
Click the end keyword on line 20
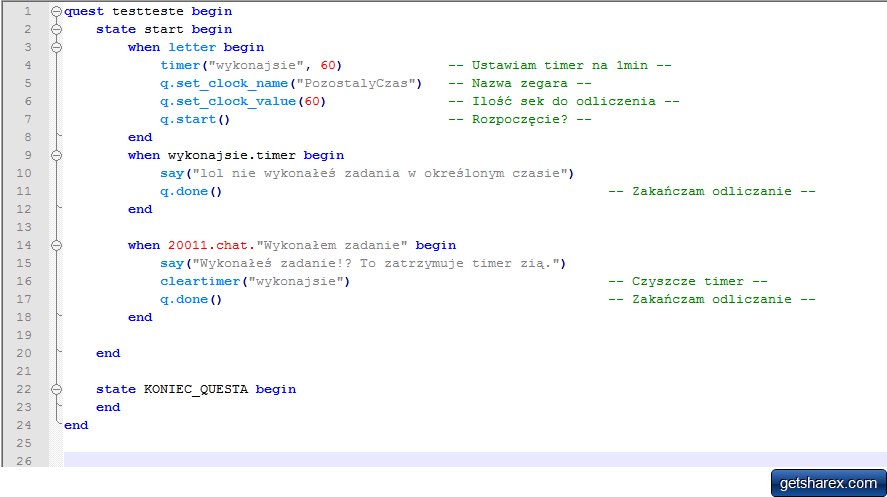point(108,353)
